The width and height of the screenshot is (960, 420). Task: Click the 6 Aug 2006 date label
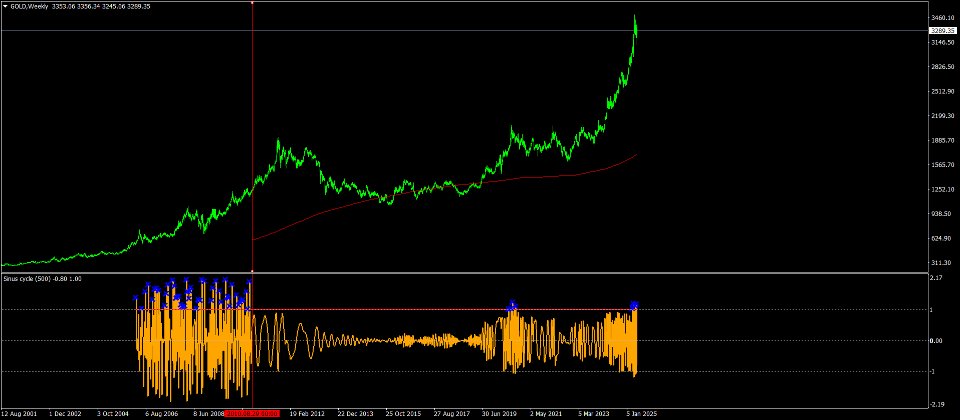161,413
